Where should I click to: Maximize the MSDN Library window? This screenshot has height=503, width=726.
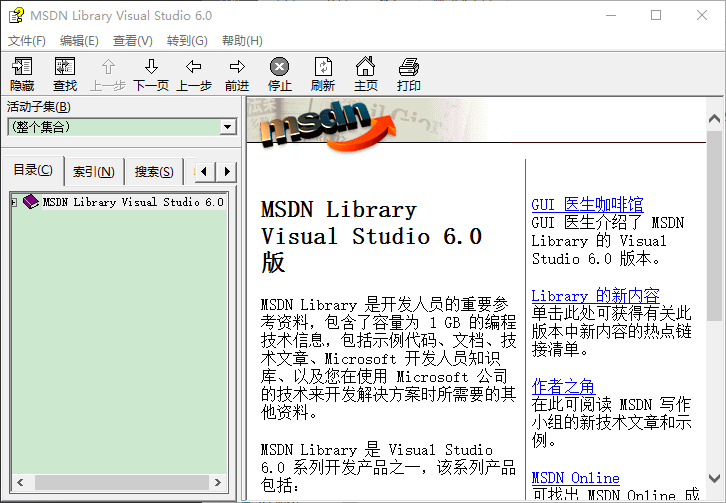[x=656, y=15]
